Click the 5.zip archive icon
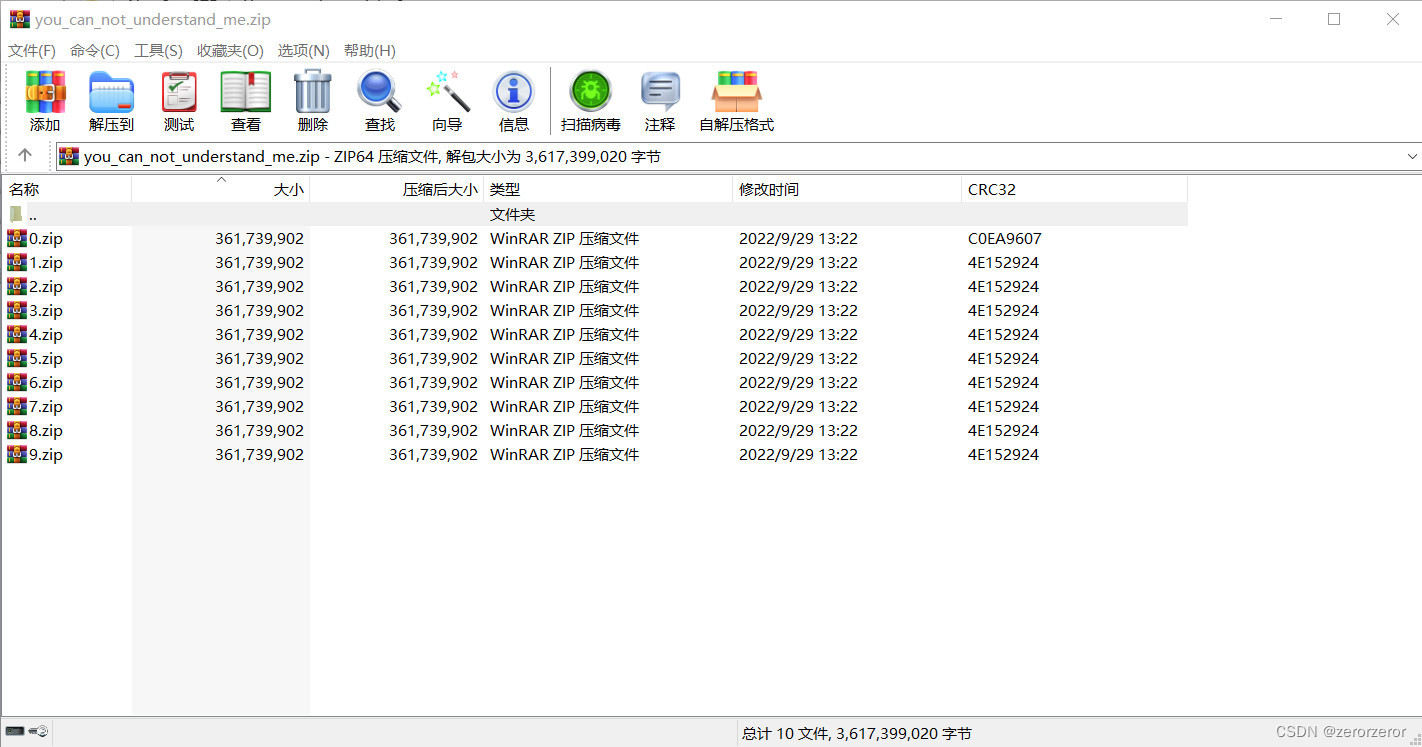Image resolution: width=1422 pixels, height=747 pixels. (x=17, y=358)
